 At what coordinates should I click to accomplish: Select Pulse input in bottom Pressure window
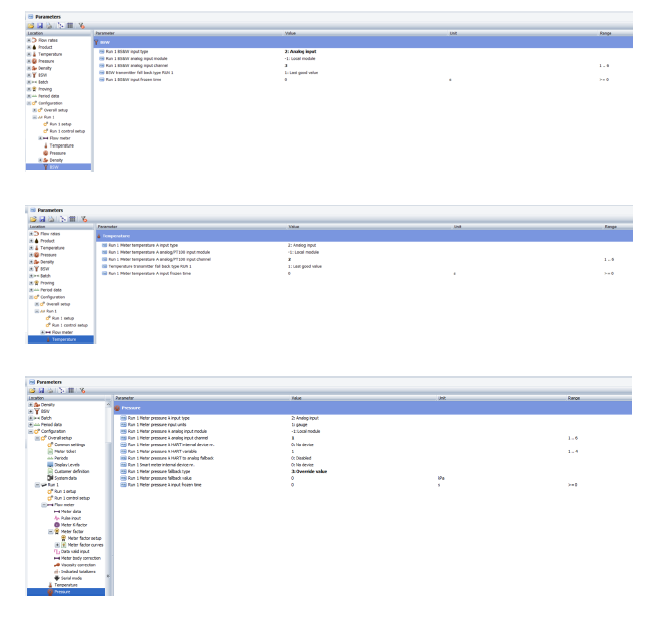pos(71,518)
